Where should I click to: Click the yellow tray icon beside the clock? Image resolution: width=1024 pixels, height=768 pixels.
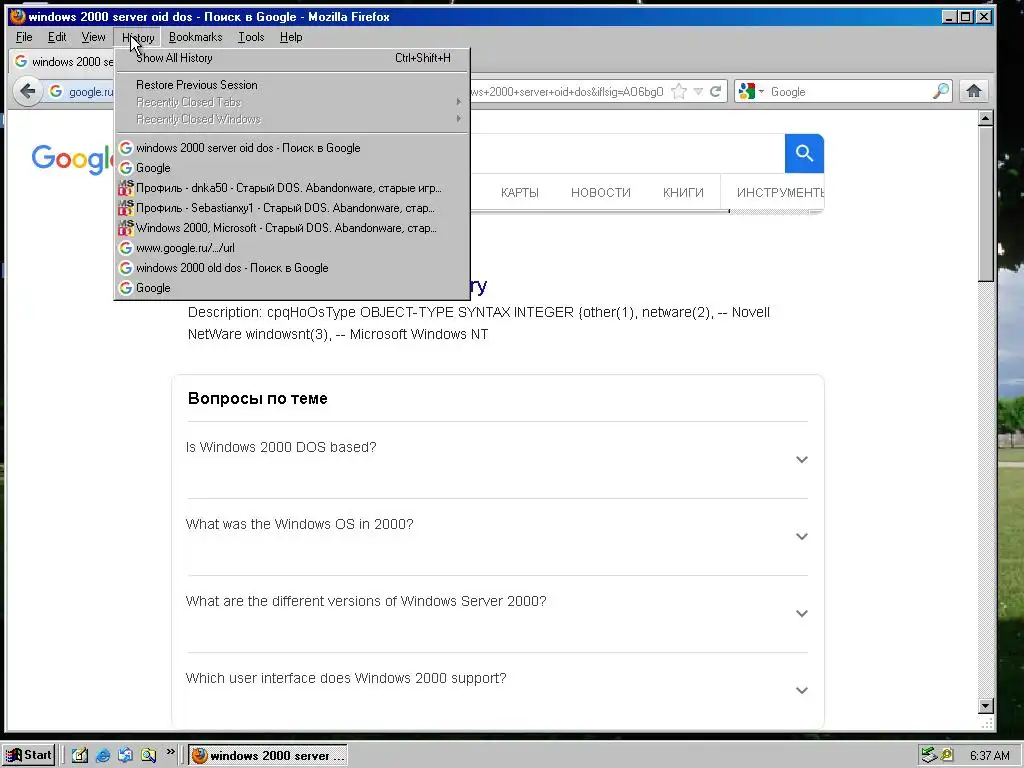point(947,756)
